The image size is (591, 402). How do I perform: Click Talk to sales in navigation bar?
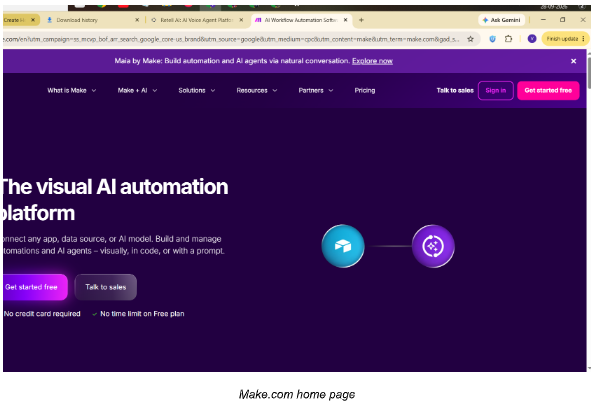455,90
